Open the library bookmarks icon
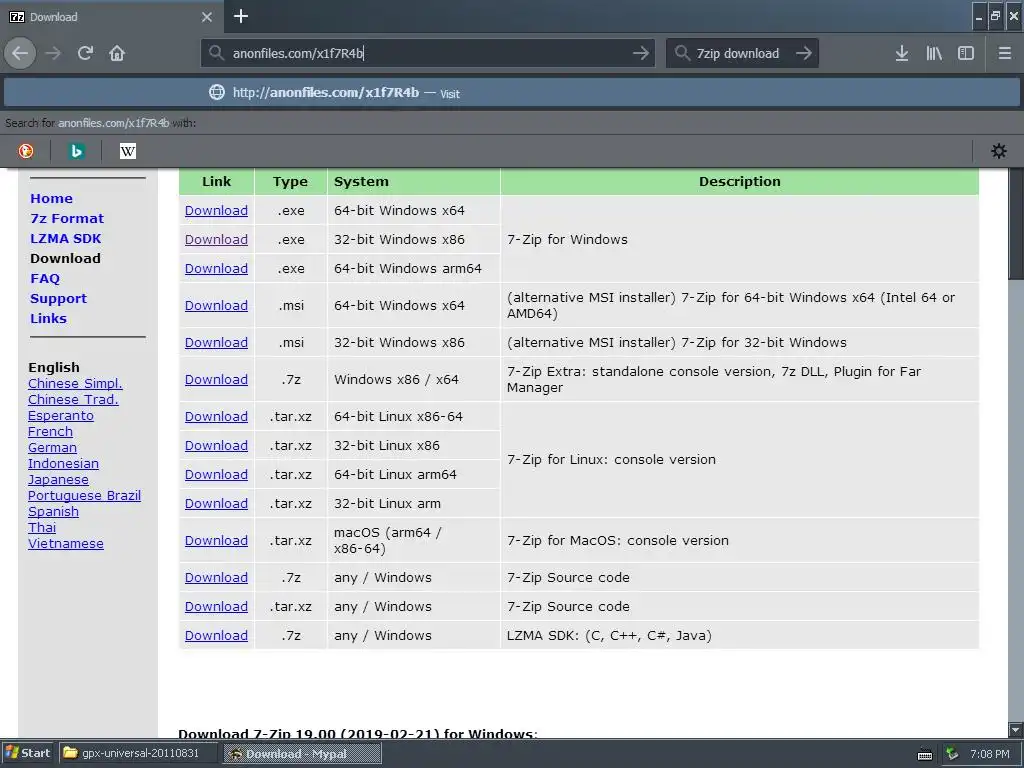Image resolution: width=1024 pixels, height=768 pixels. (934, 53)
